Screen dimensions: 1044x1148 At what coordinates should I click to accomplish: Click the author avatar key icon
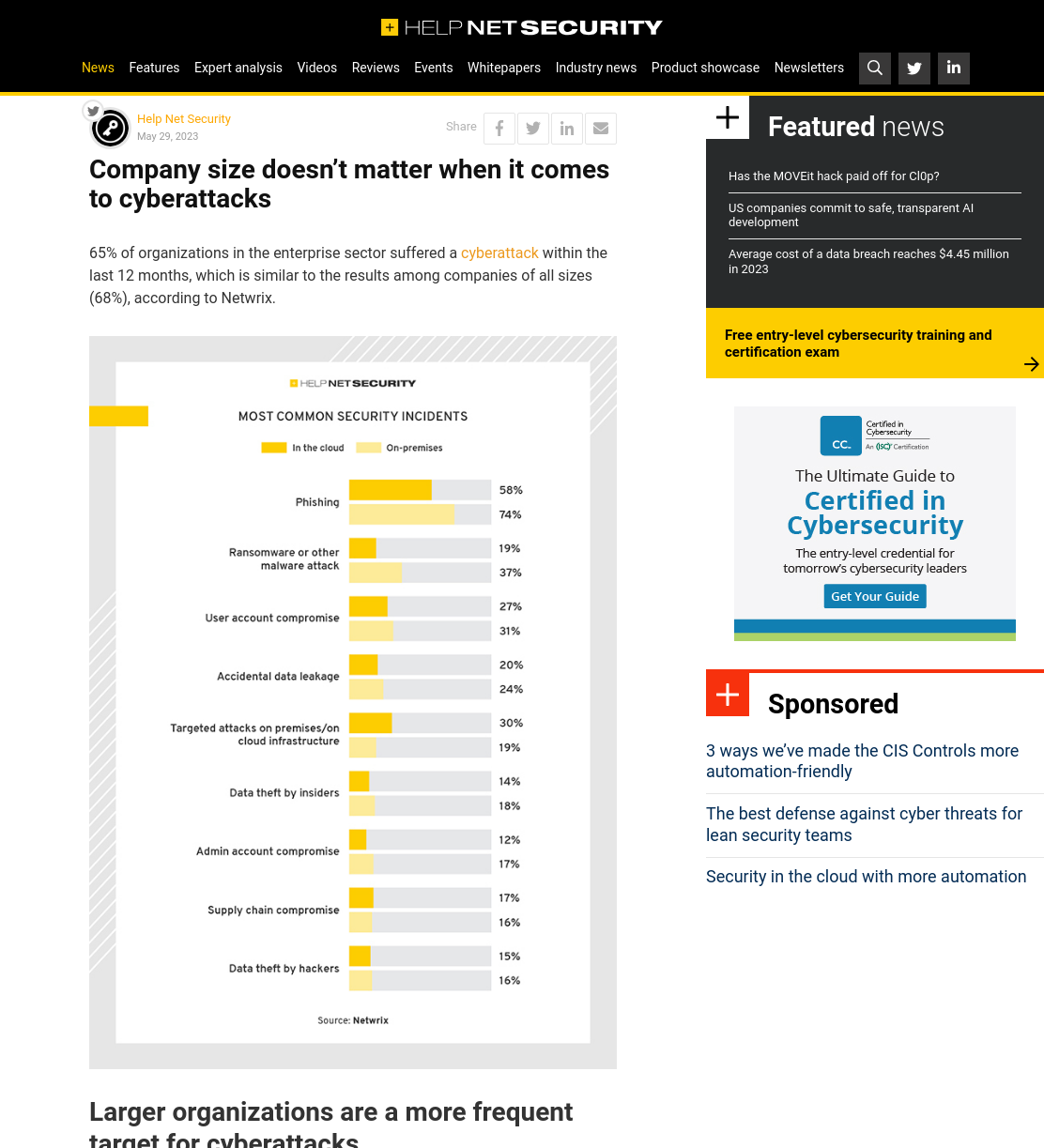110,128
